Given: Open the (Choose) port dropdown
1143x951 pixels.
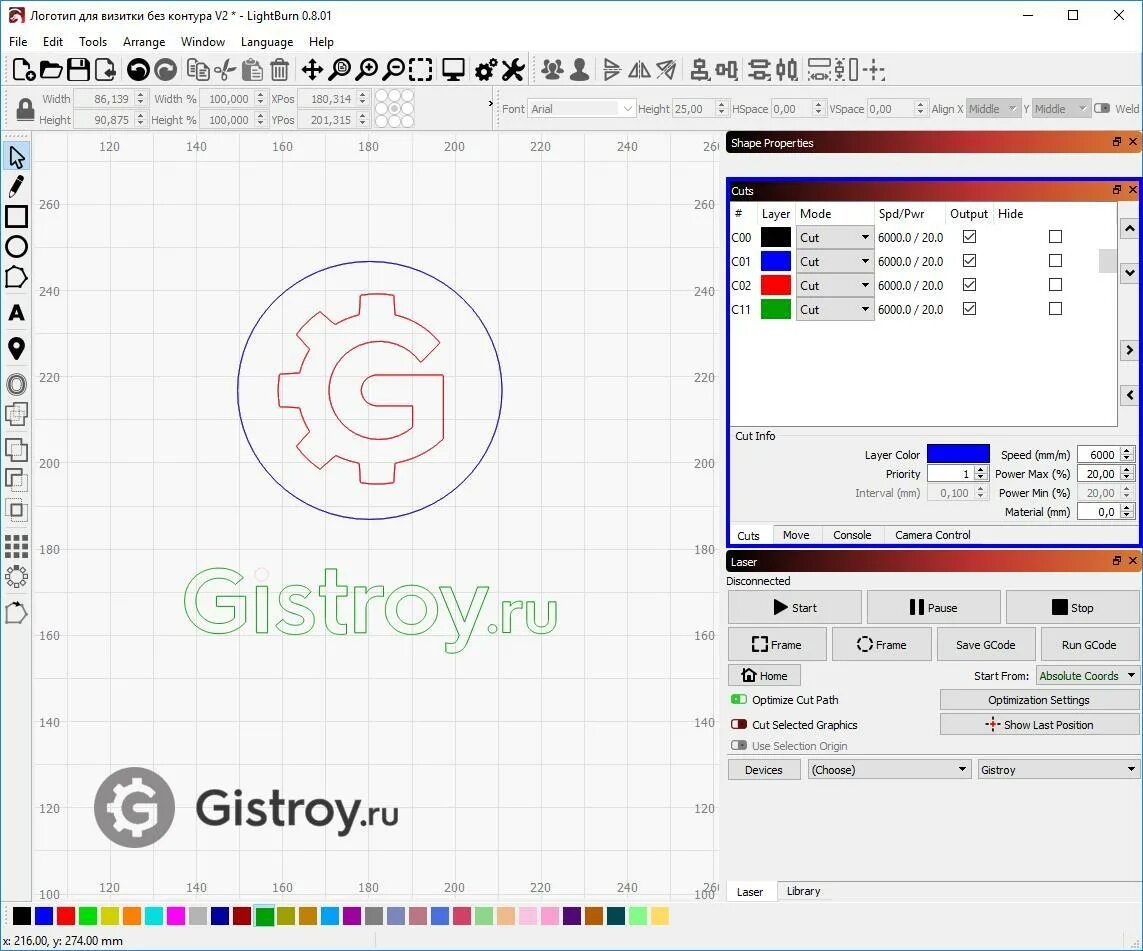Looking at the screenshot, I should coord(888,770).
